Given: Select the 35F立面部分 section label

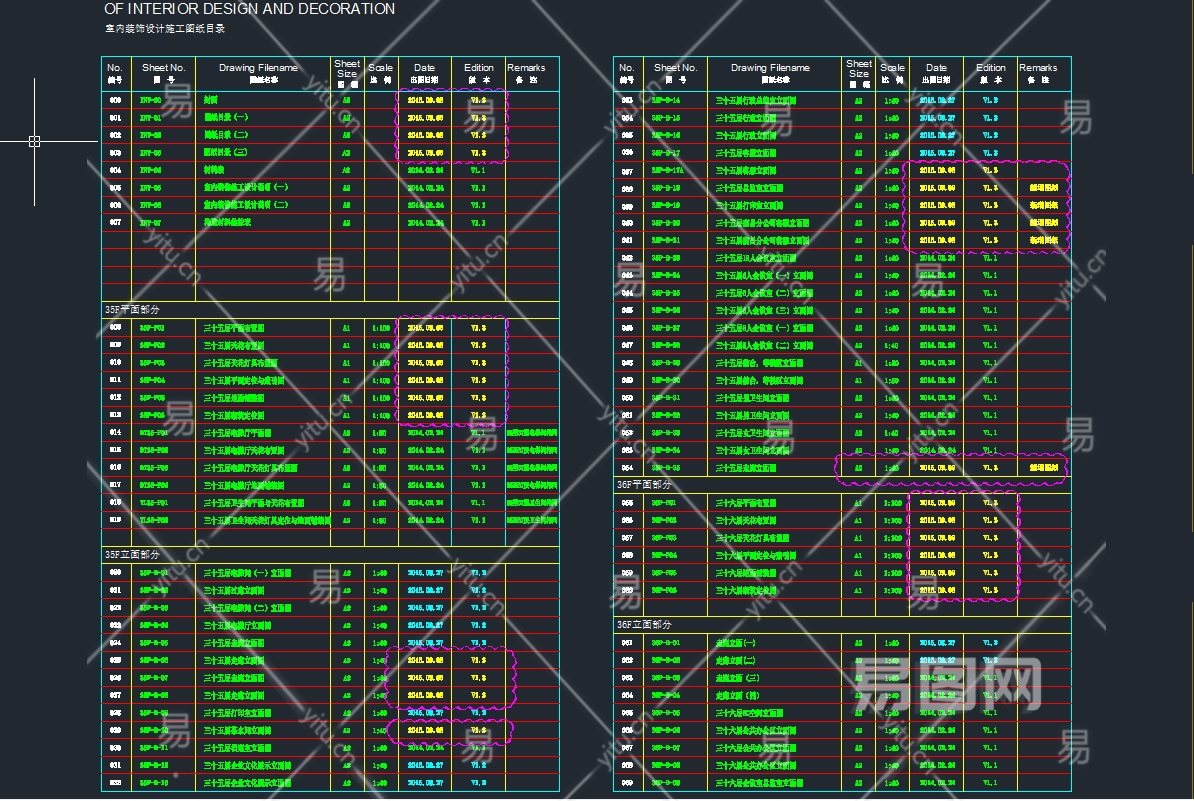Looking at the screenshot, I should point(133,555).
